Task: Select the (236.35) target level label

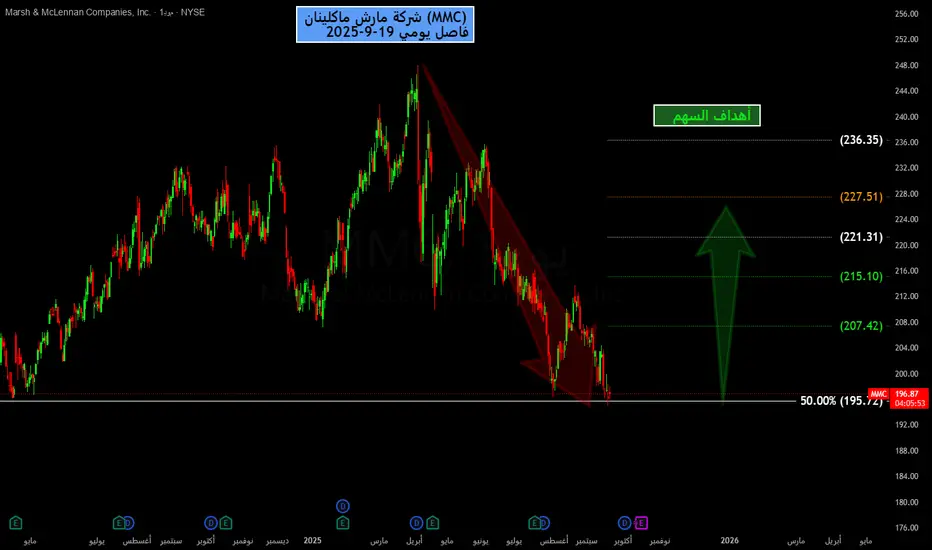Action: (861, 140)
